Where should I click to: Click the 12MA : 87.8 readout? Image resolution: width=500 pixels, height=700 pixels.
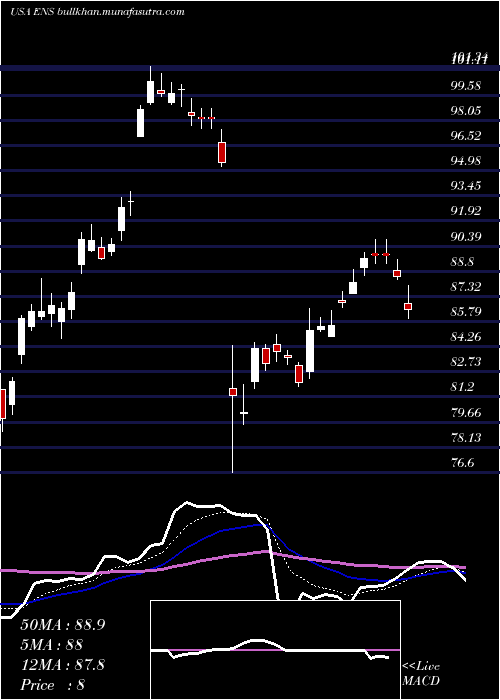63,665
